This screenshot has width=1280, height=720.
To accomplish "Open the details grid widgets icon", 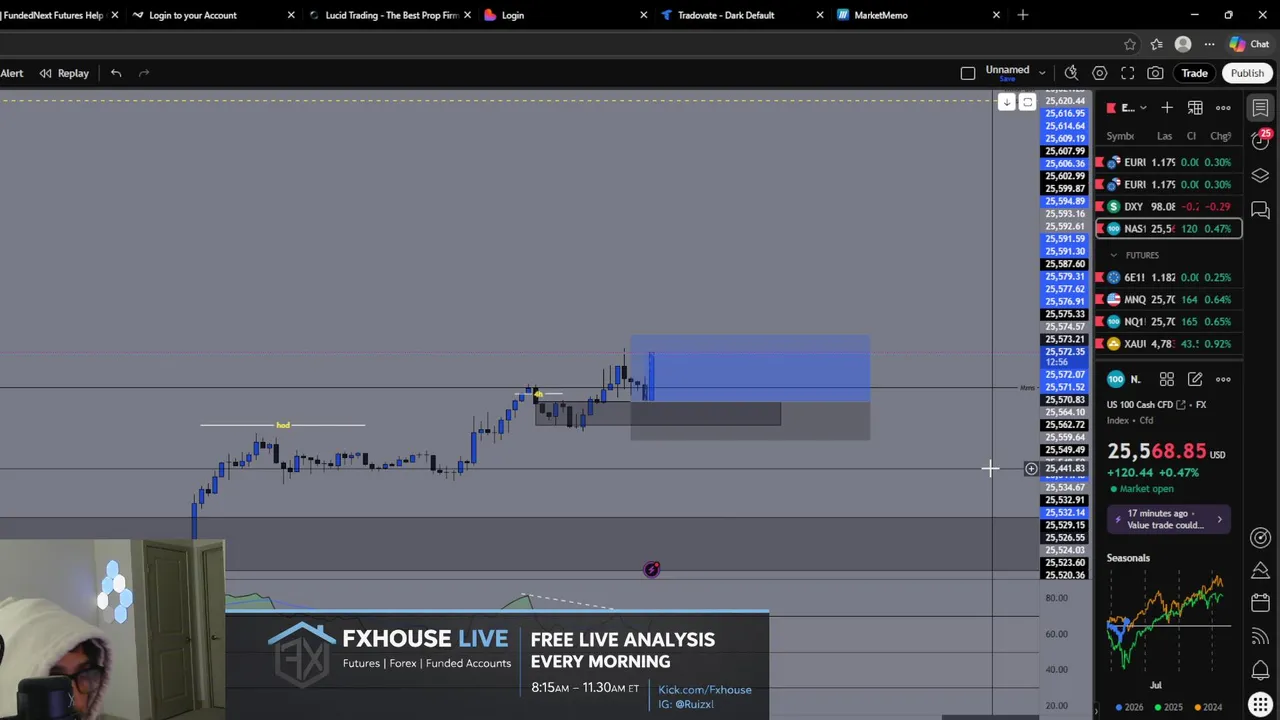I will point(1166,379).
